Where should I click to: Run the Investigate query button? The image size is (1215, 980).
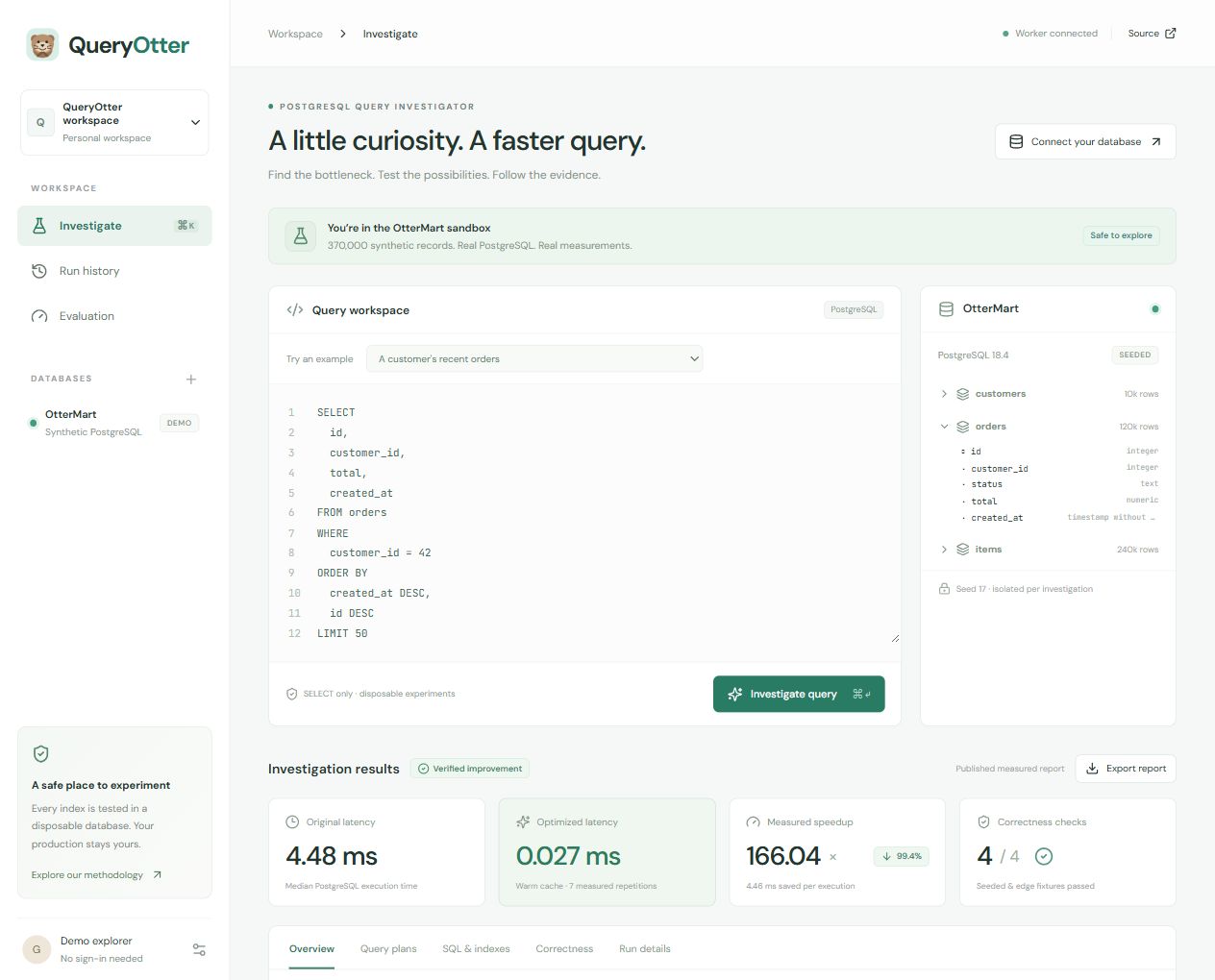point(799,694)
